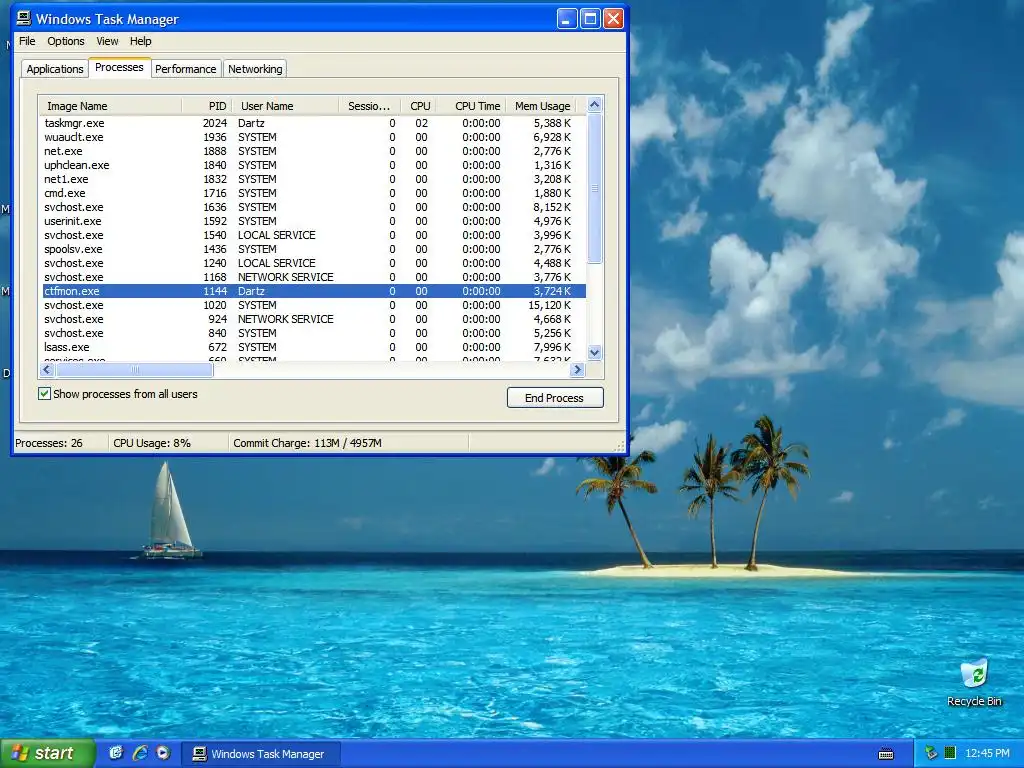
Task: Click the Show Desktop quick launch icon
Action: coord(116,753)
